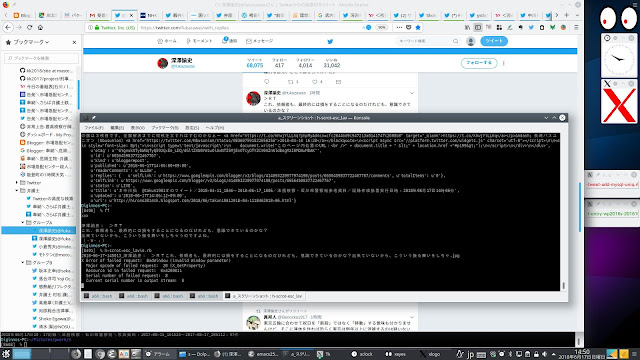Open Twitter 通知 notifications
Screen dimensions: 640x360
coord(229,41)
